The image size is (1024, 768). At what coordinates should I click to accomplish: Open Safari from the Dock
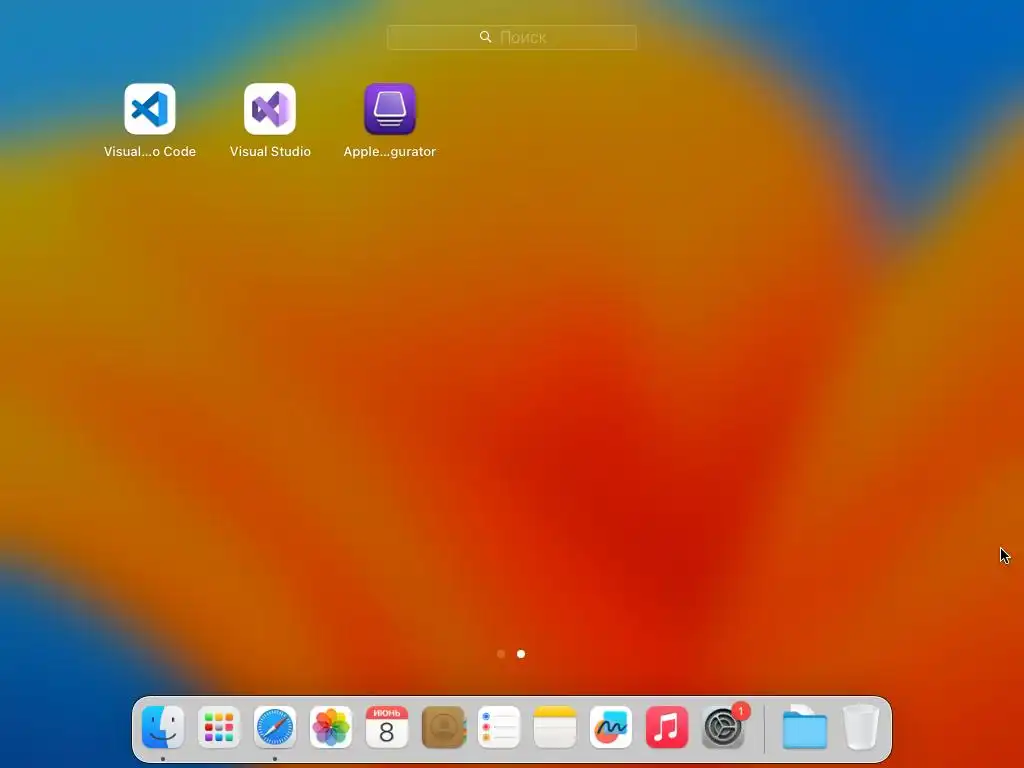pos(275,727)
